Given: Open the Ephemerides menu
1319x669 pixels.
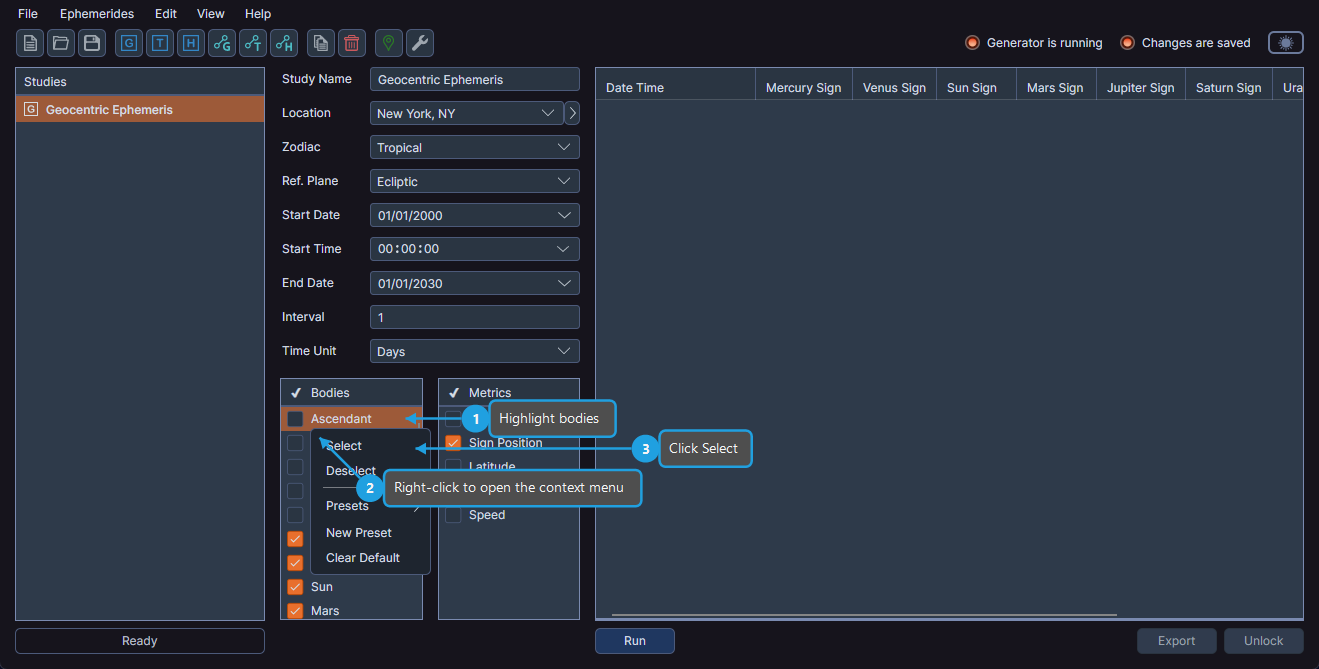Looking at the screenshot, I should click(96, 13).
